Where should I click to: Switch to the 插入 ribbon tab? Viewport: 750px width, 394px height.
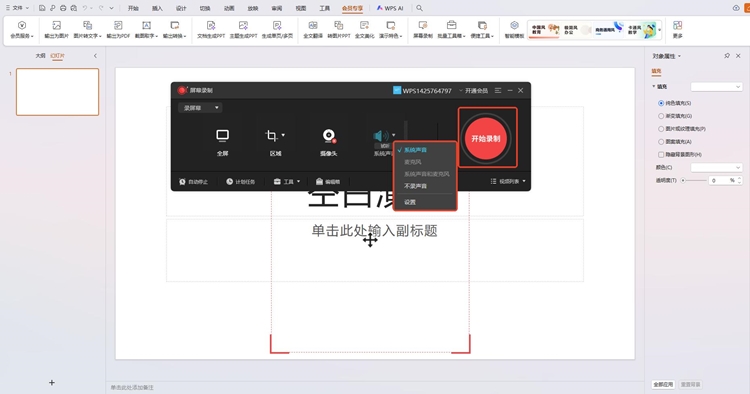pos(157,8)
